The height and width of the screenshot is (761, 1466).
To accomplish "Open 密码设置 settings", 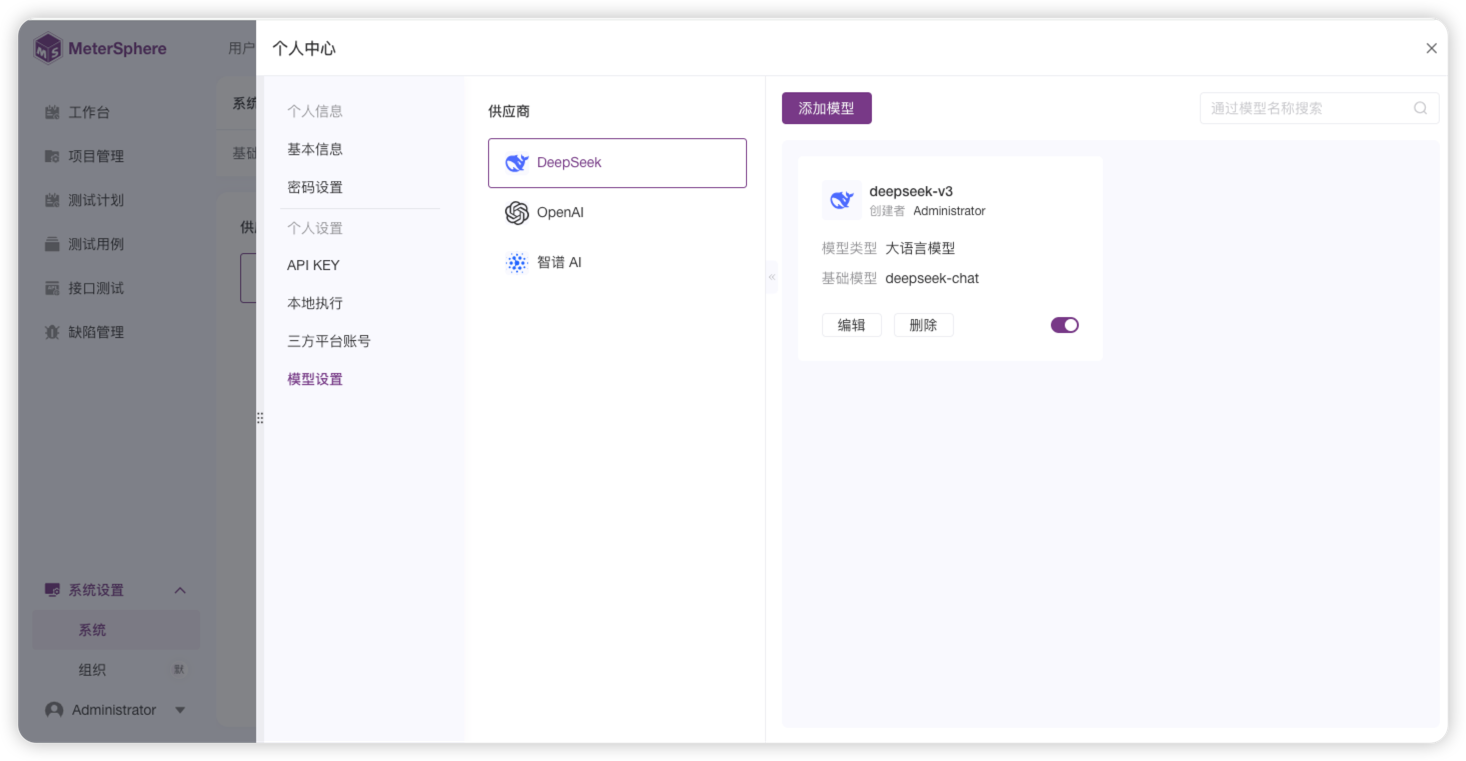I will pyautogui.click(x=315, y=187).
